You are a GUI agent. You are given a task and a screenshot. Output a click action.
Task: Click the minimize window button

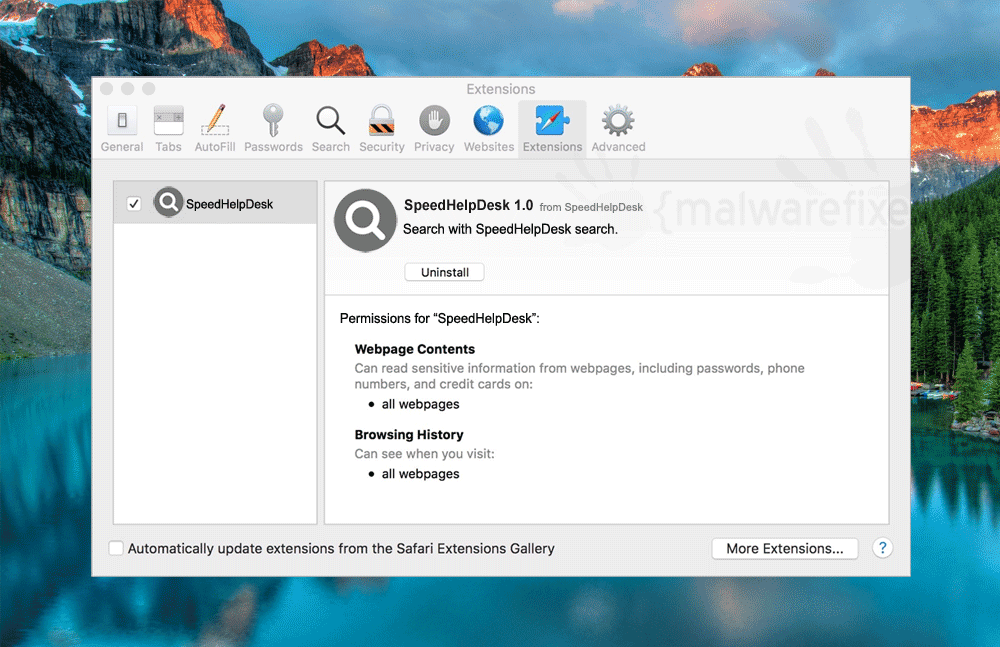click(x=128, y=89)
